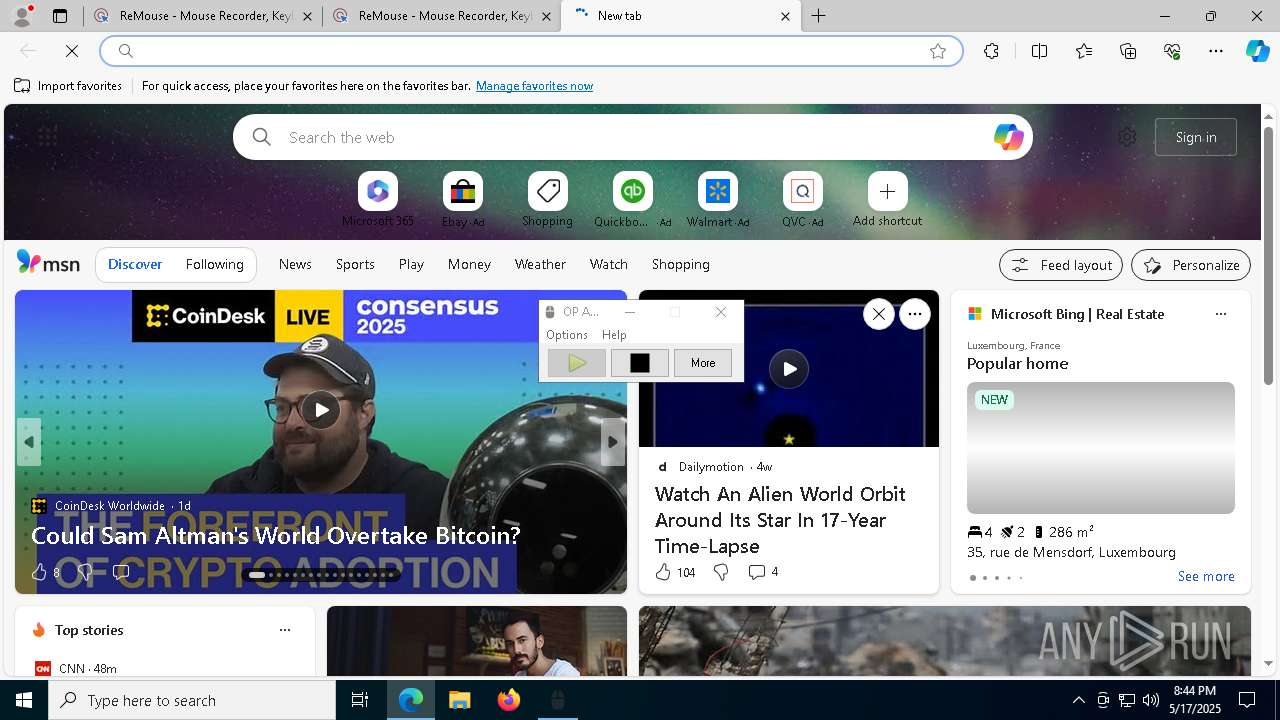The width and height of the screenshot is (1280, 720).
Task: Open Edge Settings and more menu
Action: [x=1216, y=51]
